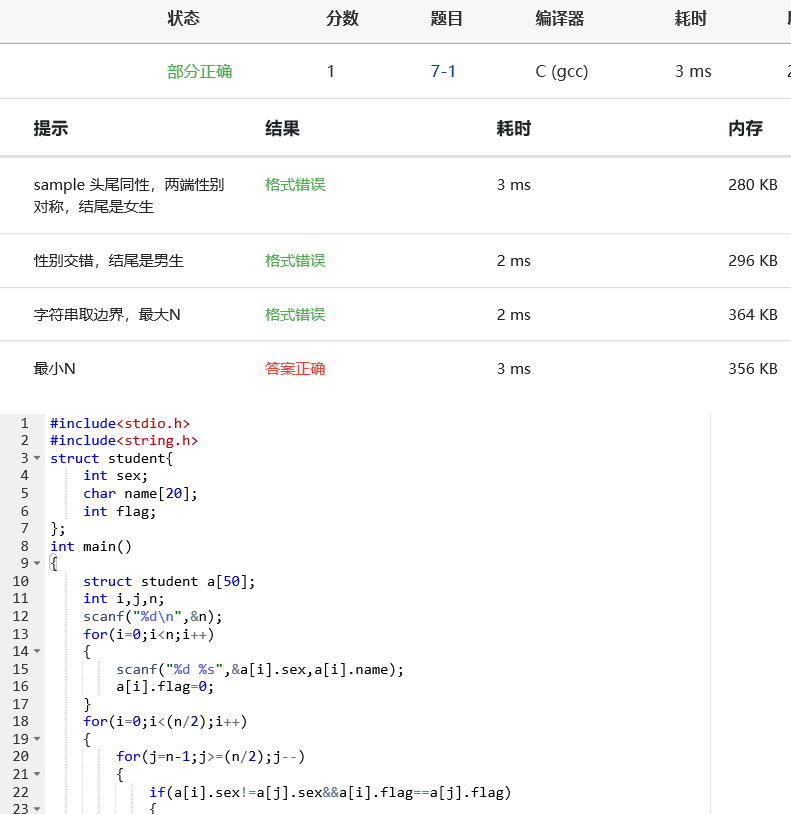Collapse the struct student fold arrow at line 3
This screenshot has width=791, height=815.
click(x=37, y=458)
